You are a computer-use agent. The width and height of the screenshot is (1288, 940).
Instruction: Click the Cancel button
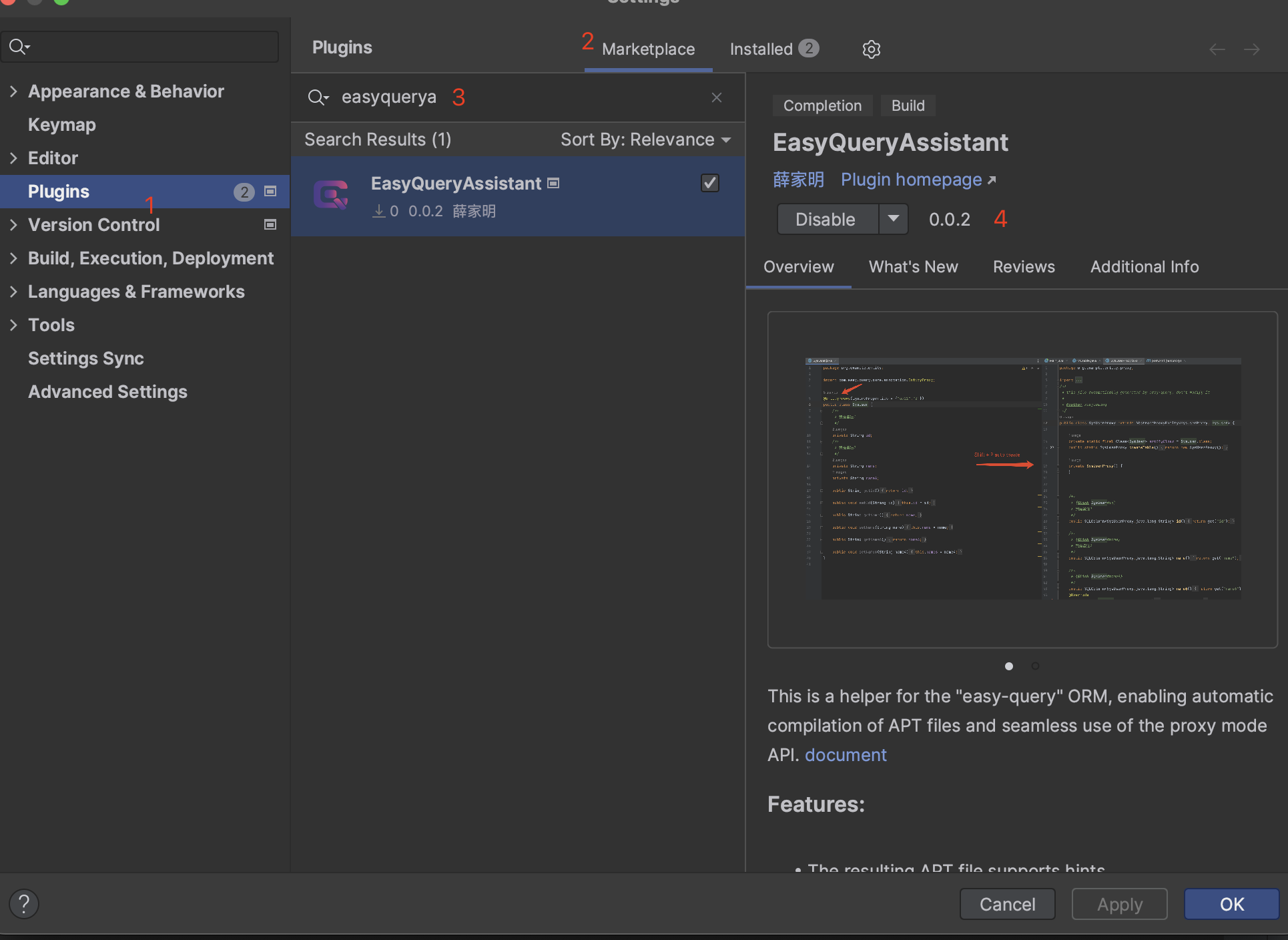tap(1007, 904)
